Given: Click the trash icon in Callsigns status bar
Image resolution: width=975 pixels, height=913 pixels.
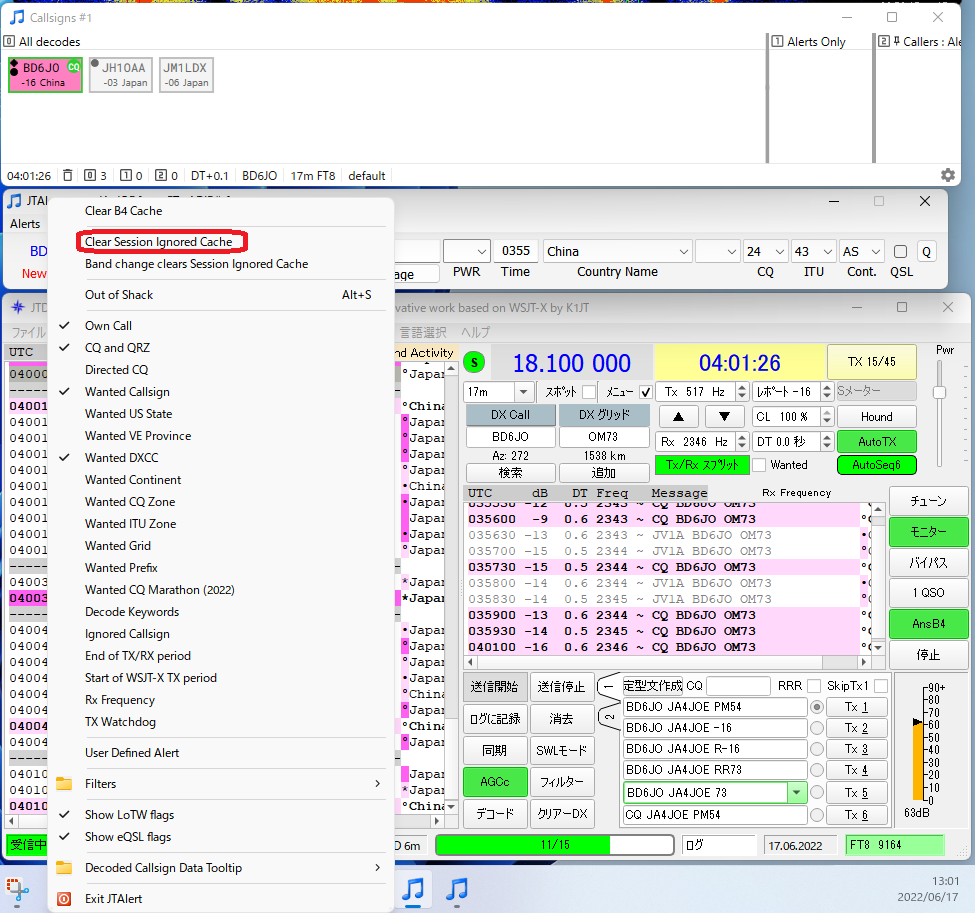Looking at the screenshot, I should click(68, 175).
